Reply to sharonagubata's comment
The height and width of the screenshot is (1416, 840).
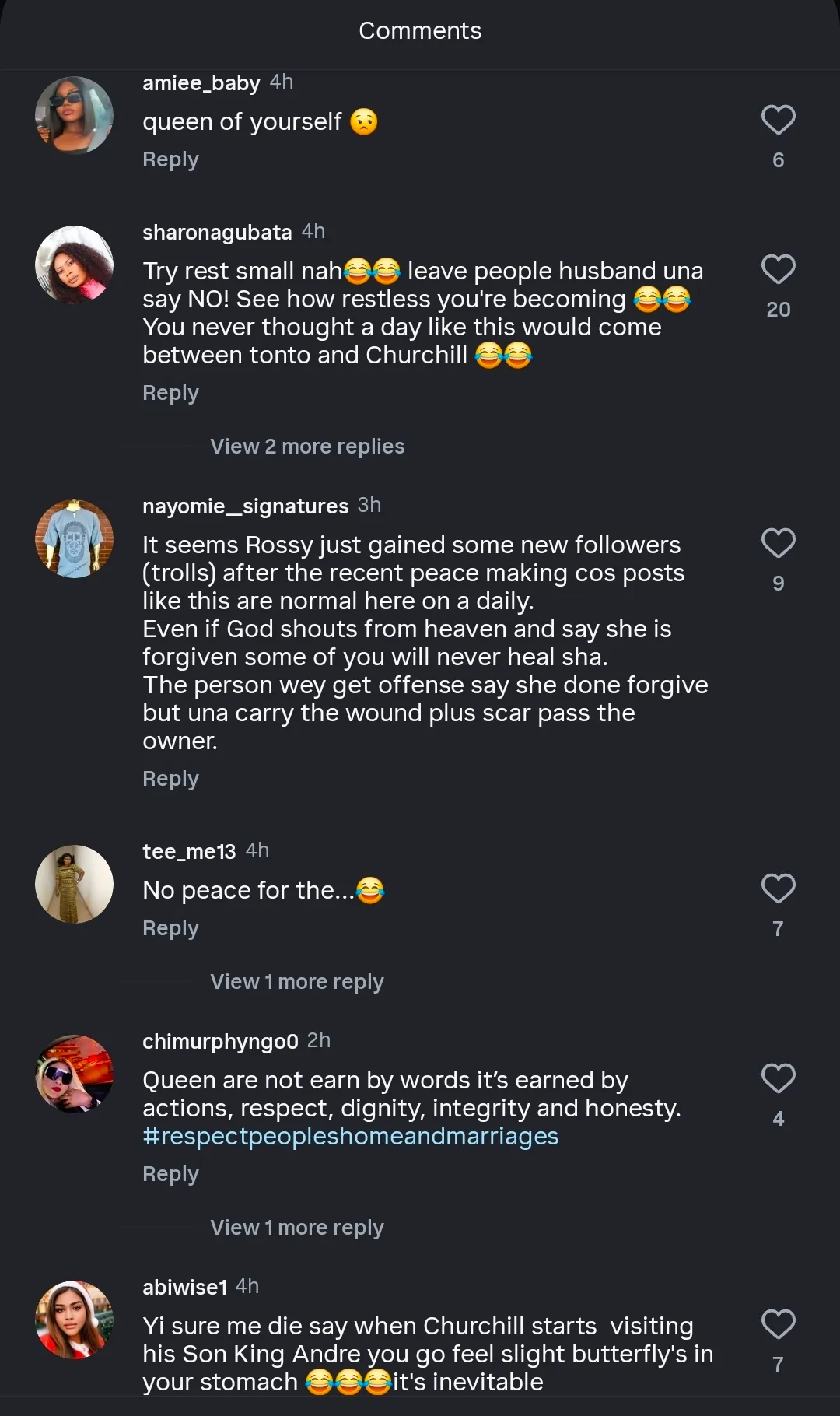pyautogui.click(x=170, y=393)
